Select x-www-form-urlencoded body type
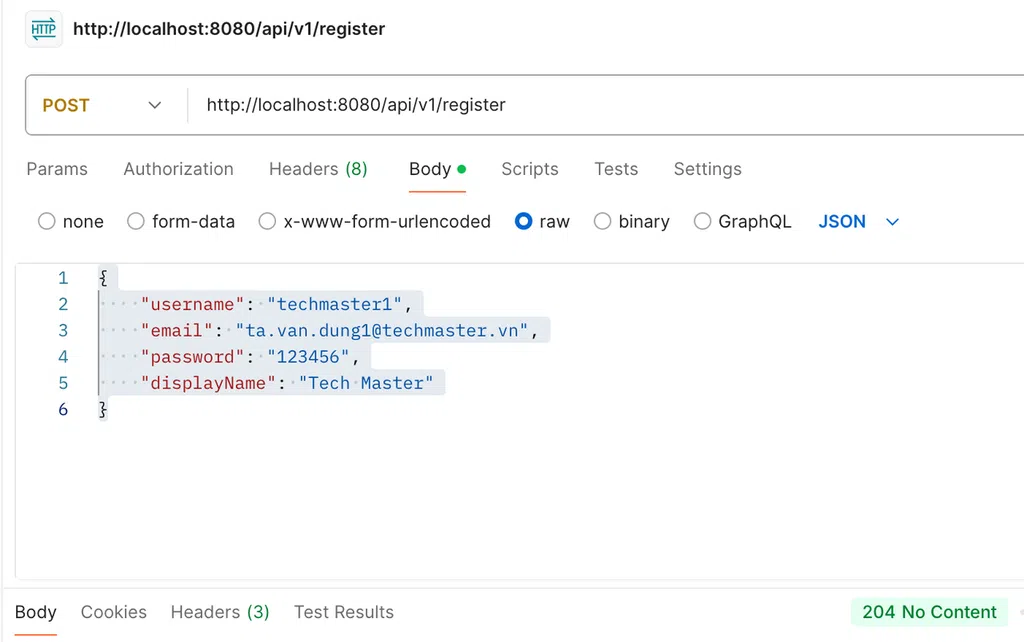This screenshot has width=1024, height=642. tap(267, 221)
